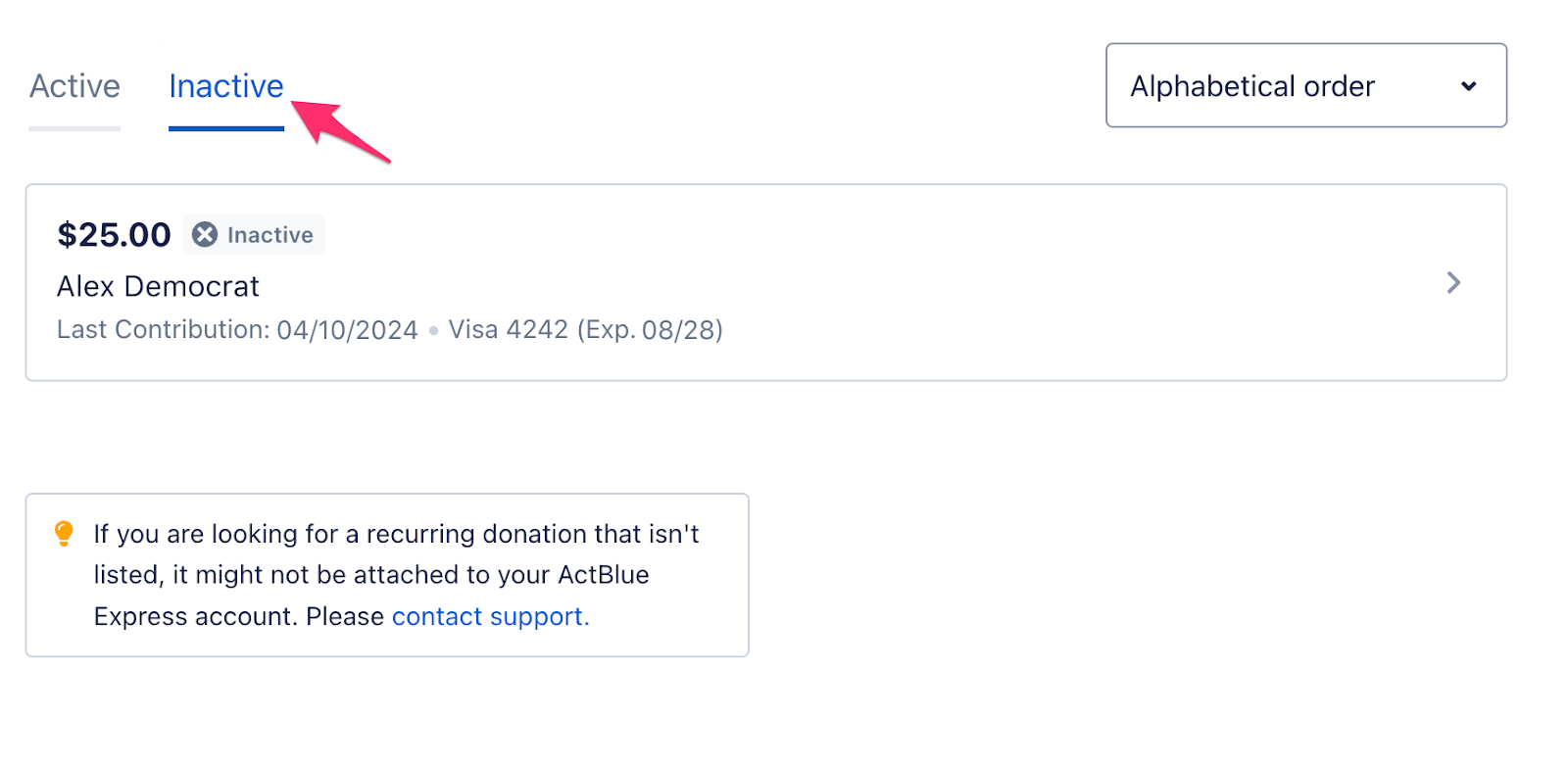Click the dot separator before Visa 4242
Viewport: 1568px width, 765px height.
coord(433,331)
